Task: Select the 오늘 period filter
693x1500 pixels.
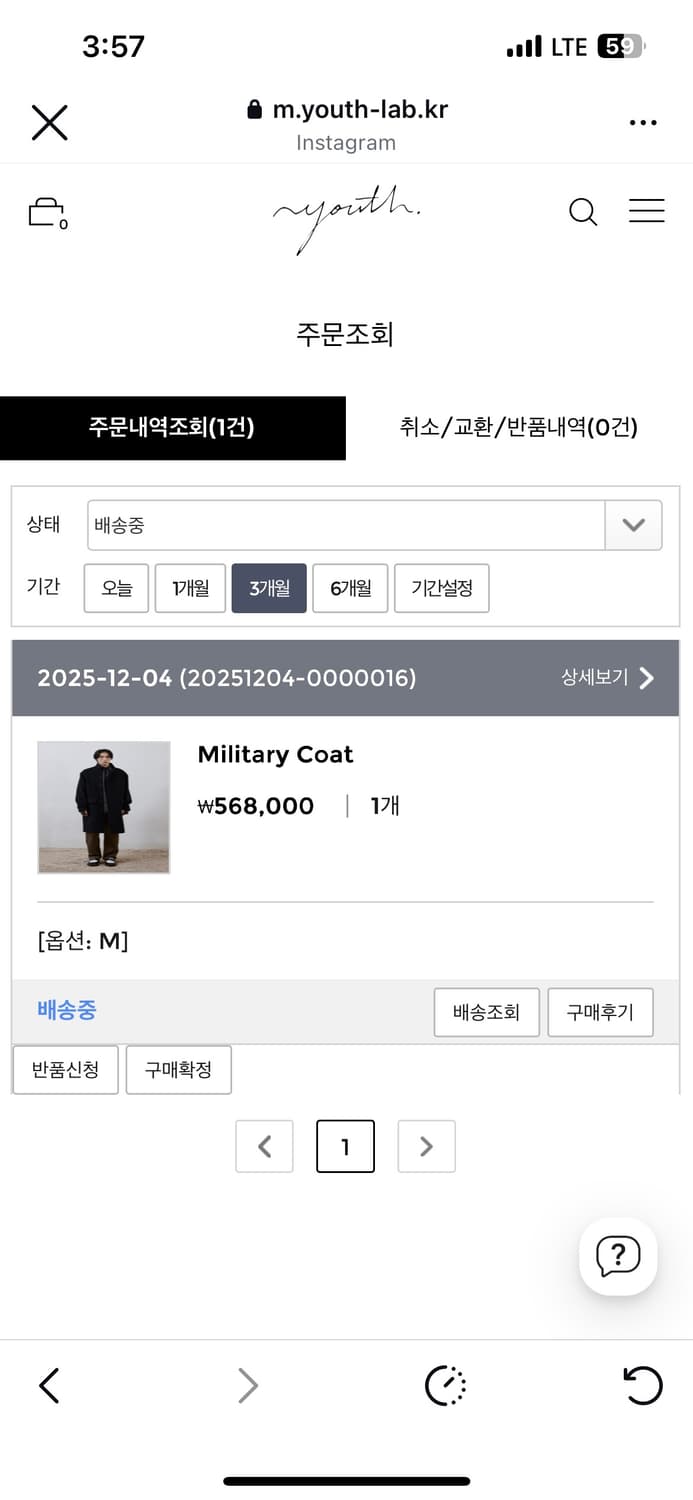Action: pyautogui.click(x=115, y=588)
